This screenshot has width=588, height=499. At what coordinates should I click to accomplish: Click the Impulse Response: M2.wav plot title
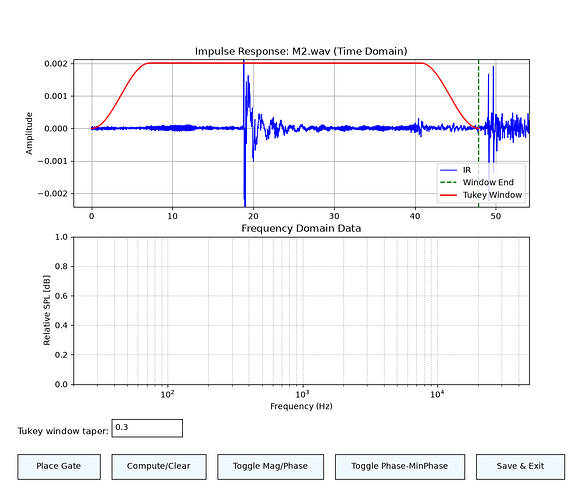click(301, 51)
